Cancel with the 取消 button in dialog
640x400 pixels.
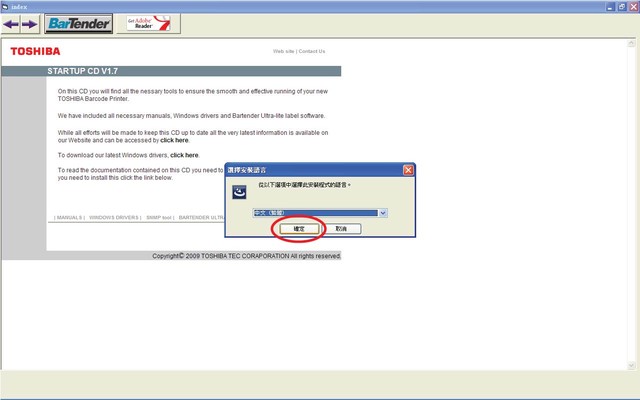click(341, 229)
